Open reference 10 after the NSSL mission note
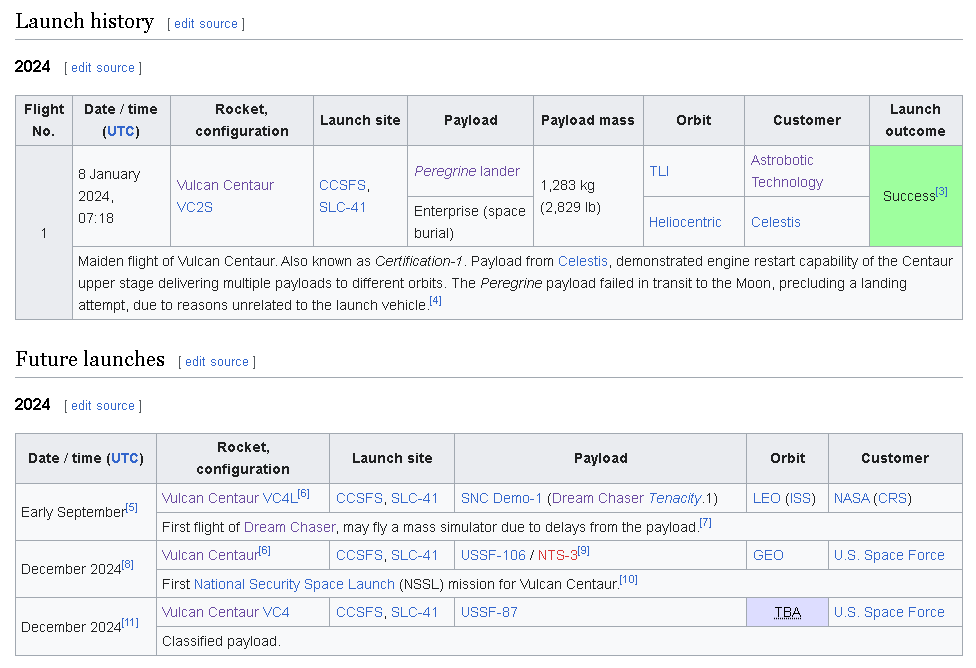The image size is (976, 668). coord(629,580)
